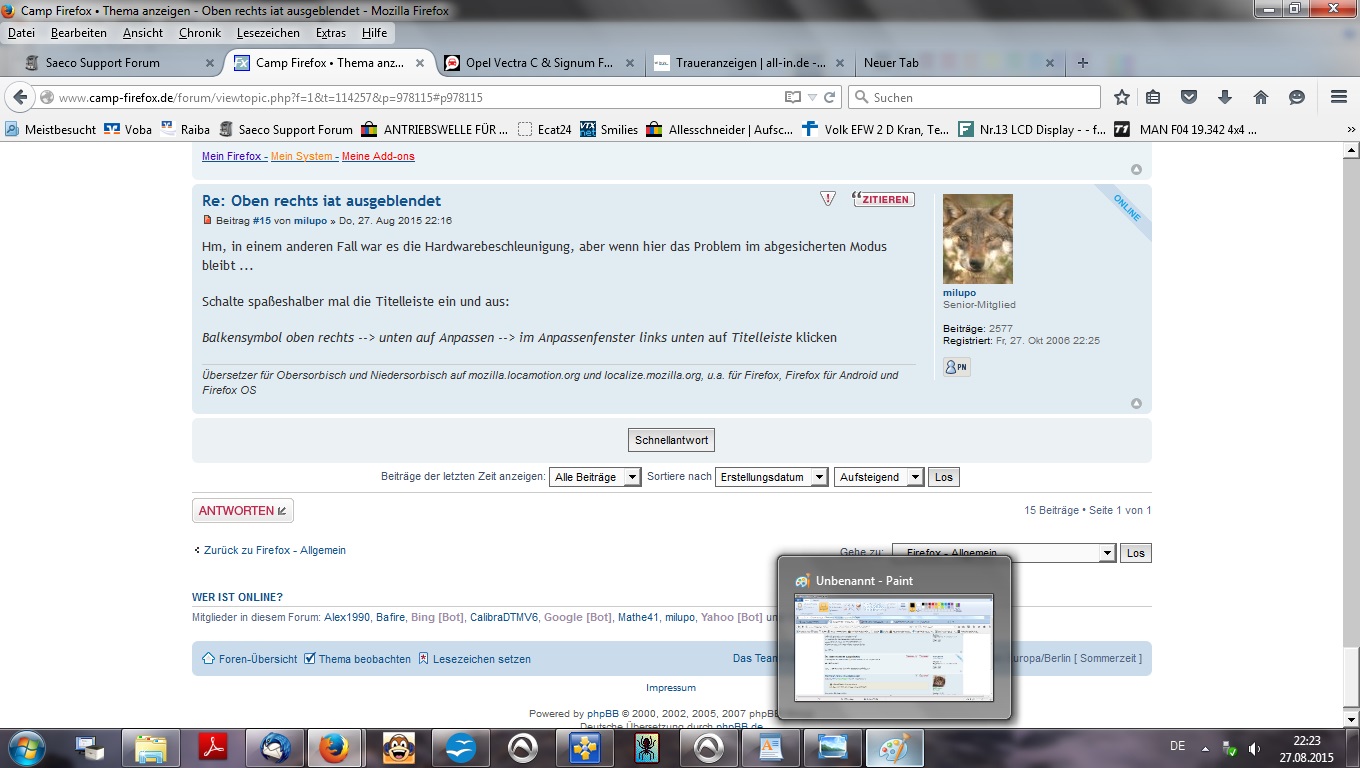Click the Unbenannt - Paint preview thumbnail
The image size is (1360, 768).
point(894,648)
